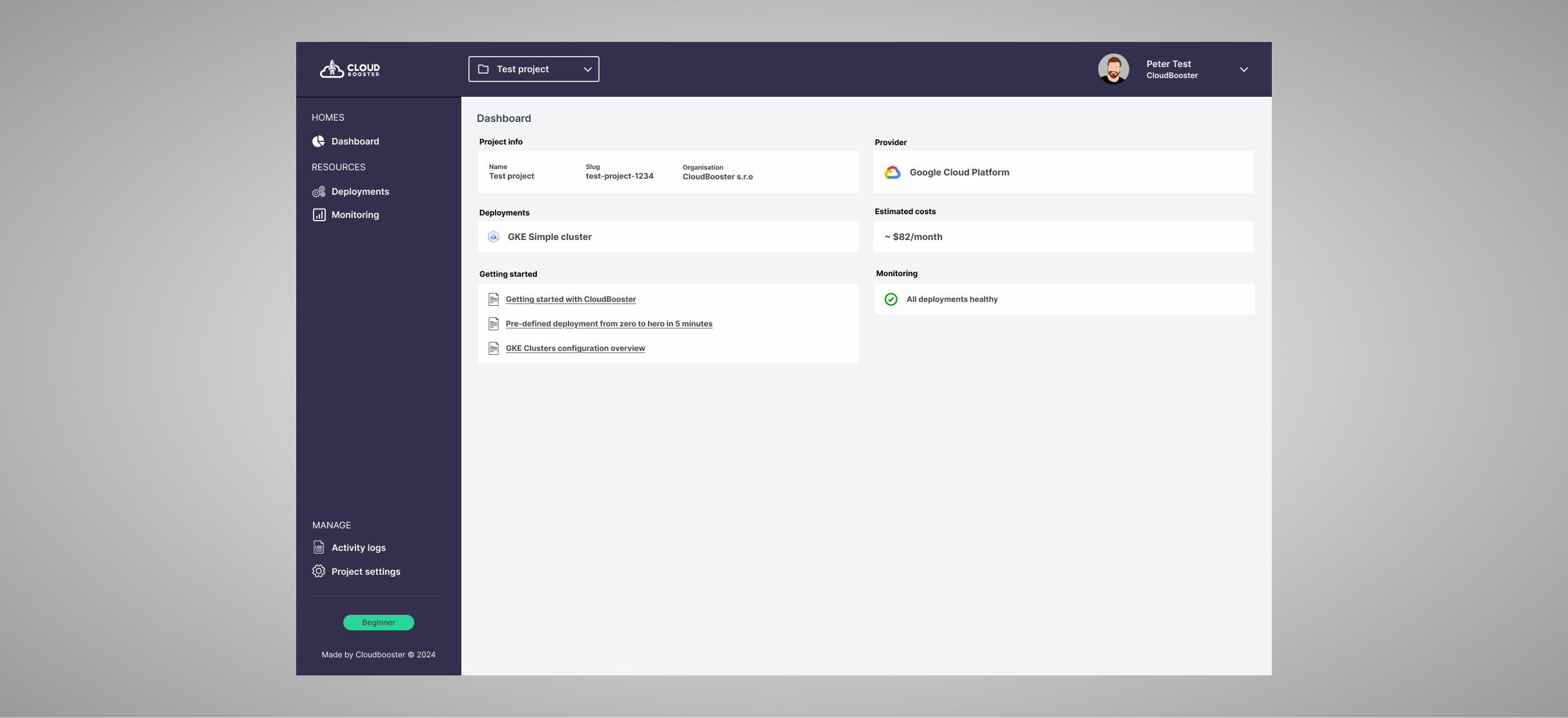Click Peter Test's profile avatar
This screenshot has height=718, width=1568.
pyautogui.click(x=1114, y=69)
